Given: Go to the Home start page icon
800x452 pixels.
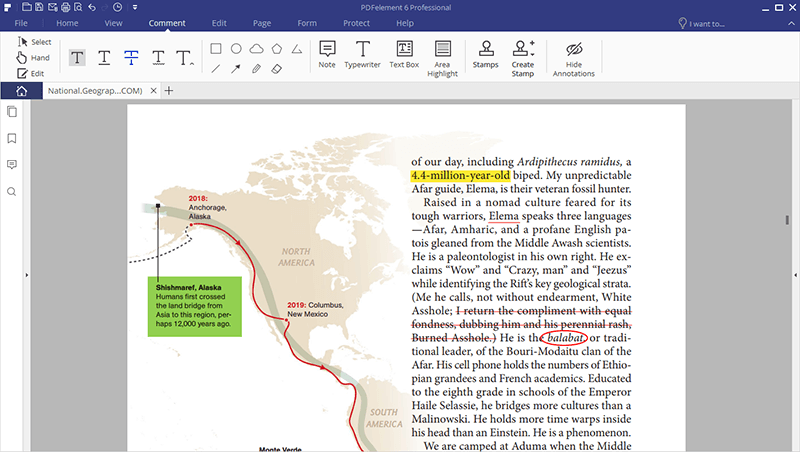Looking at the screenshot, I should click(x=21, y=91).
